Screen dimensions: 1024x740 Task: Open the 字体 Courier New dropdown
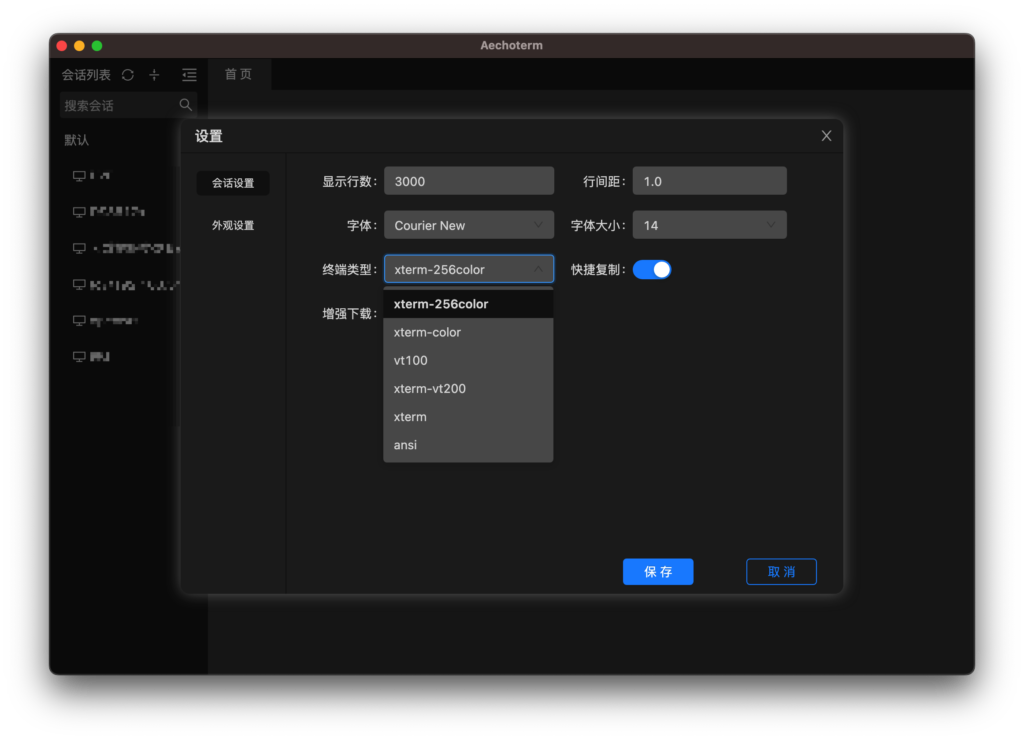[x=469, y=225]
